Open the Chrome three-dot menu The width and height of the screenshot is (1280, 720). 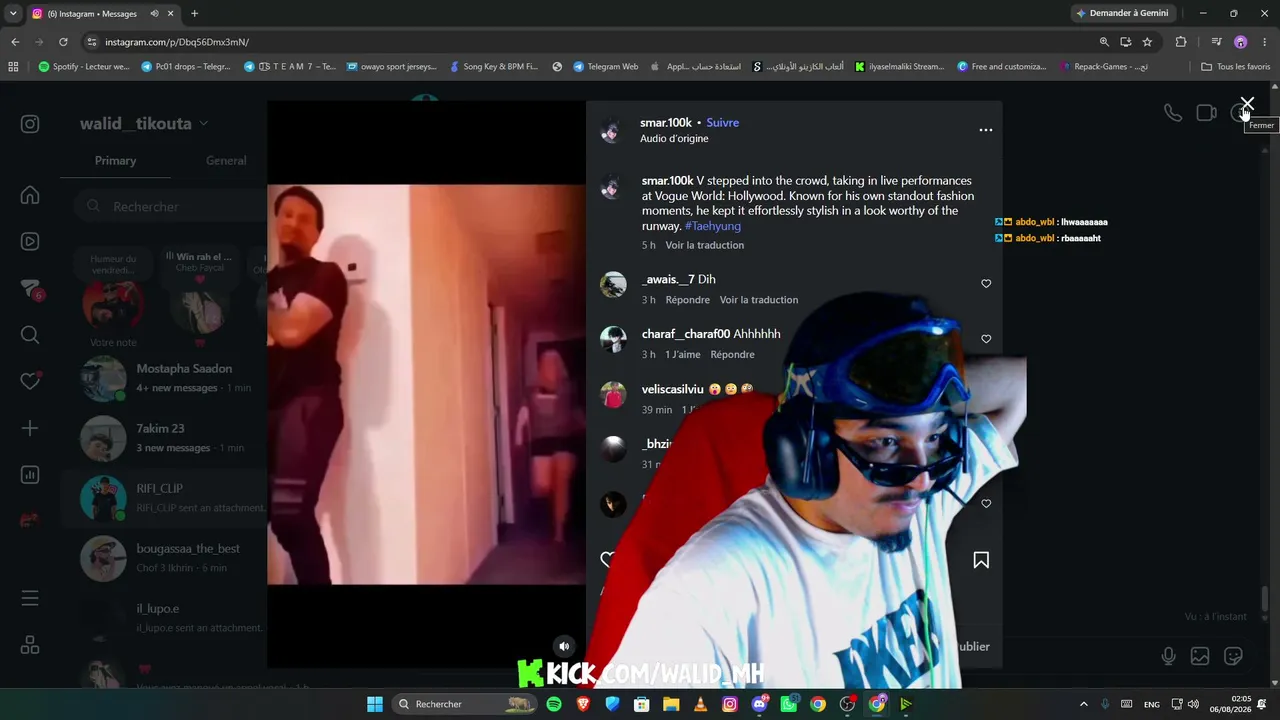coord(1265,42)
